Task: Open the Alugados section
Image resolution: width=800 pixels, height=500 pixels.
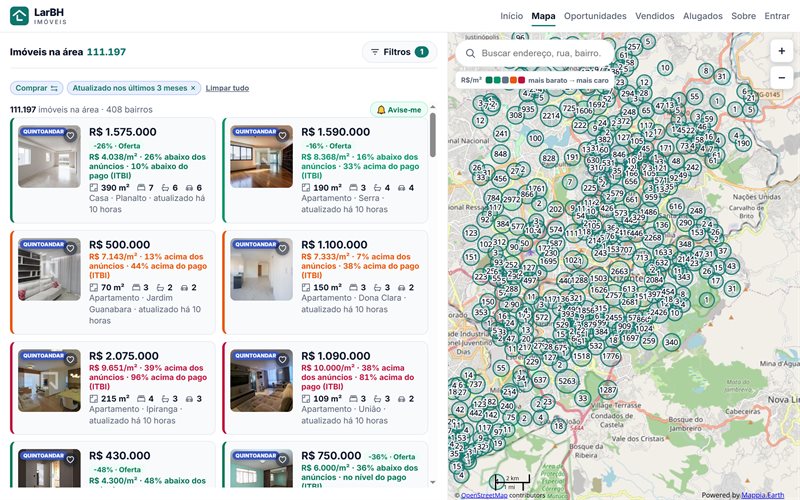Action: tap(703, 16)
